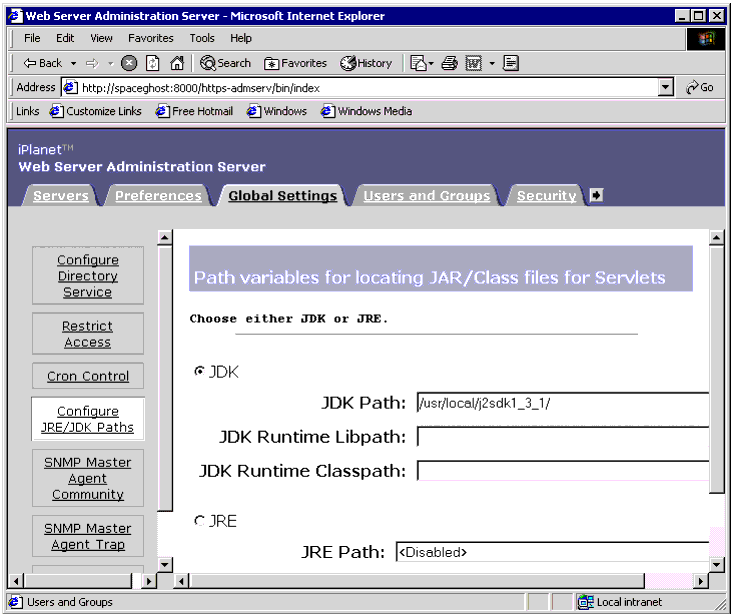This screenshot has width=733, height=616.
Task: Open the Back history dropdown arrow
Action: point(73,63)
